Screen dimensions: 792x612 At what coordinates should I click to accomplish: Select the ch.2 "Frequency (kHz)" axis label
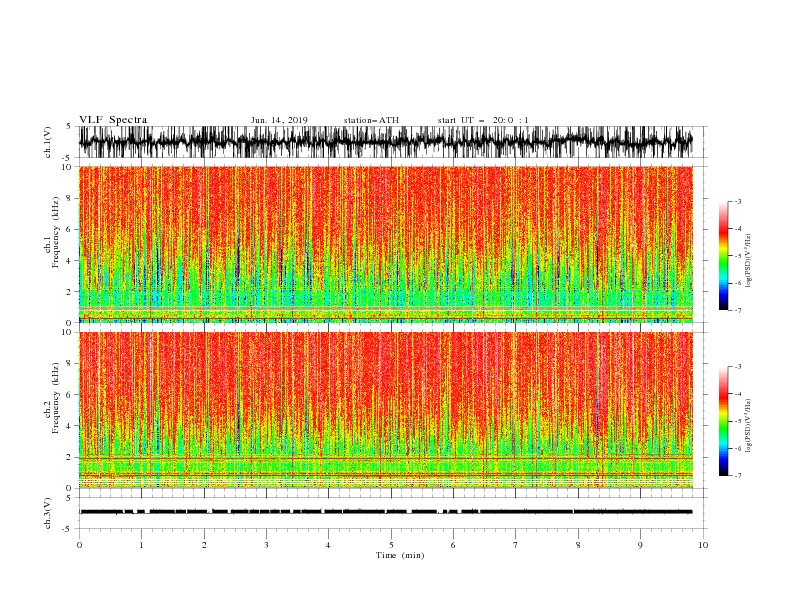coord(56,398)
